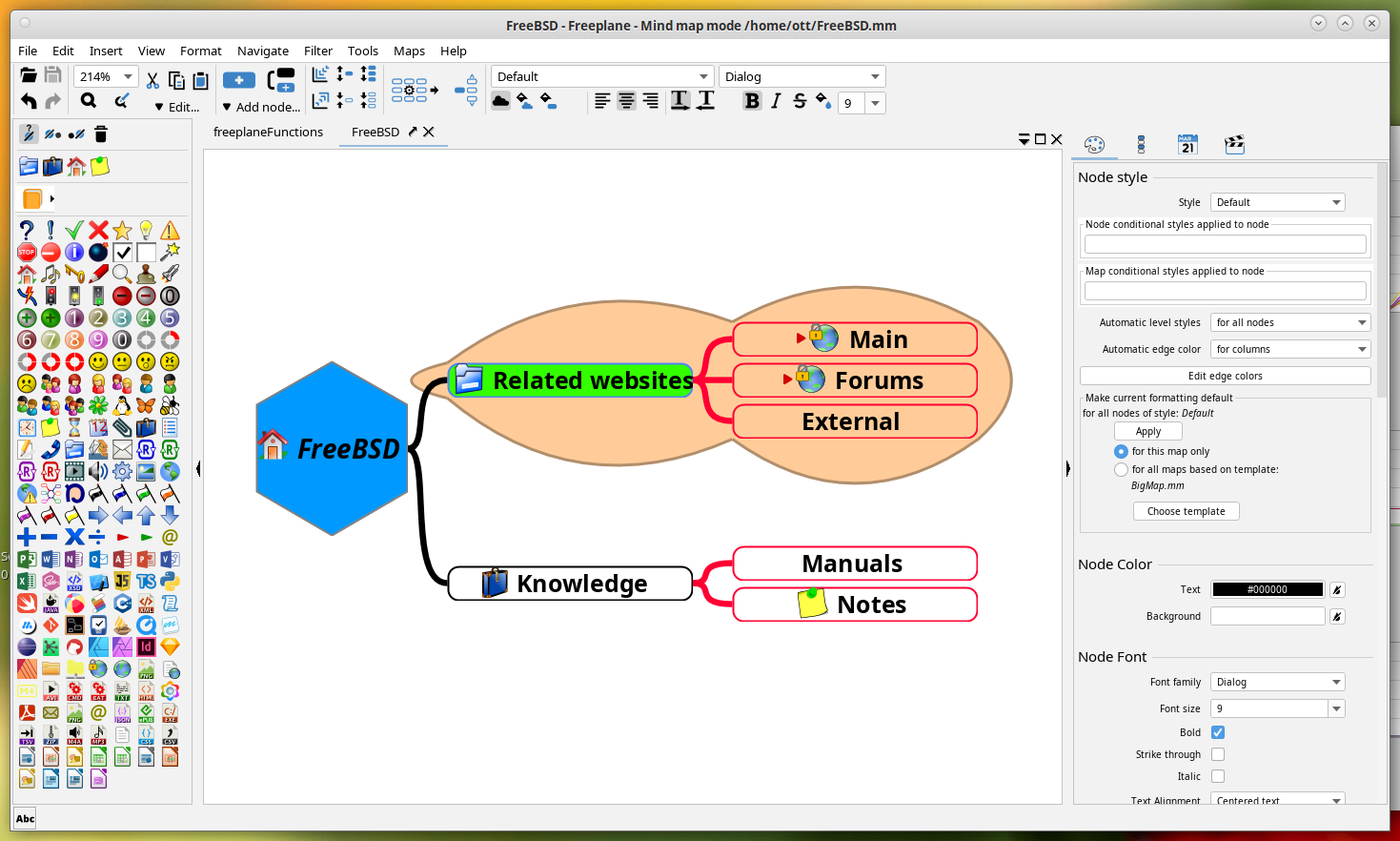Cut the selection with the scissors icon
This screenshot has height=841, width=1400.
[152, 80]
